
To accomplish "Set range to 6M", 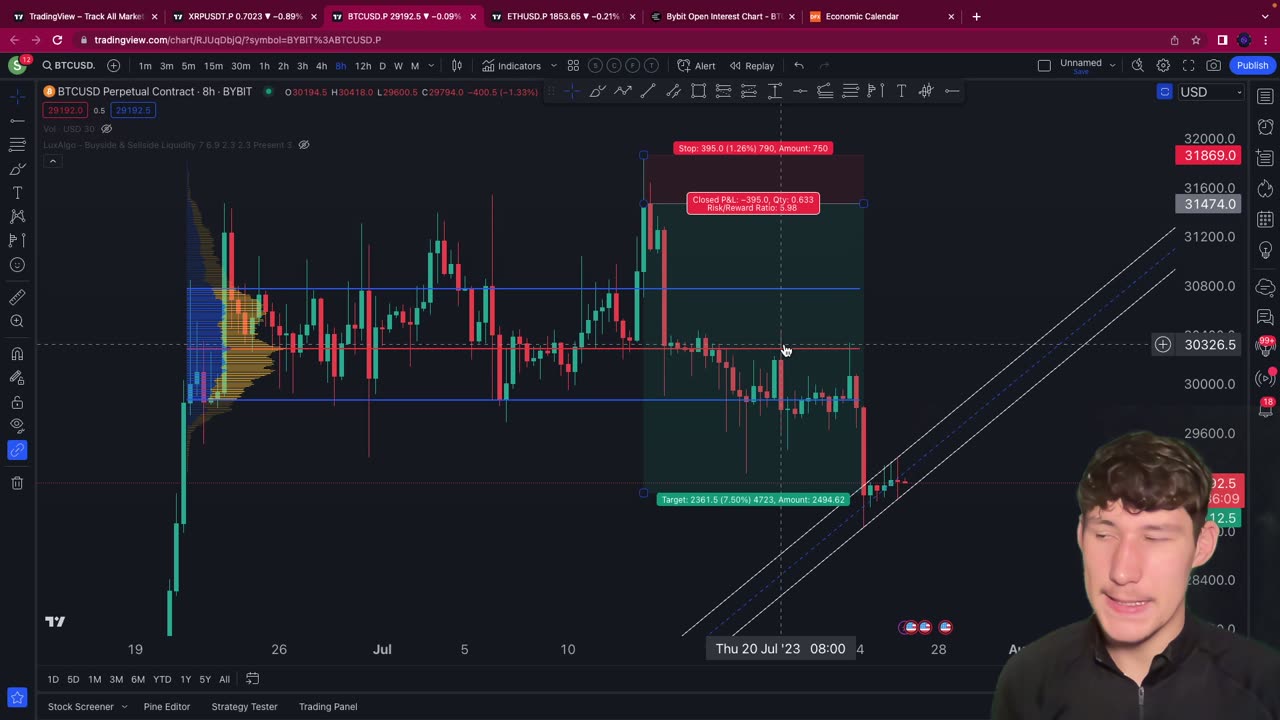I will point(138,679).
